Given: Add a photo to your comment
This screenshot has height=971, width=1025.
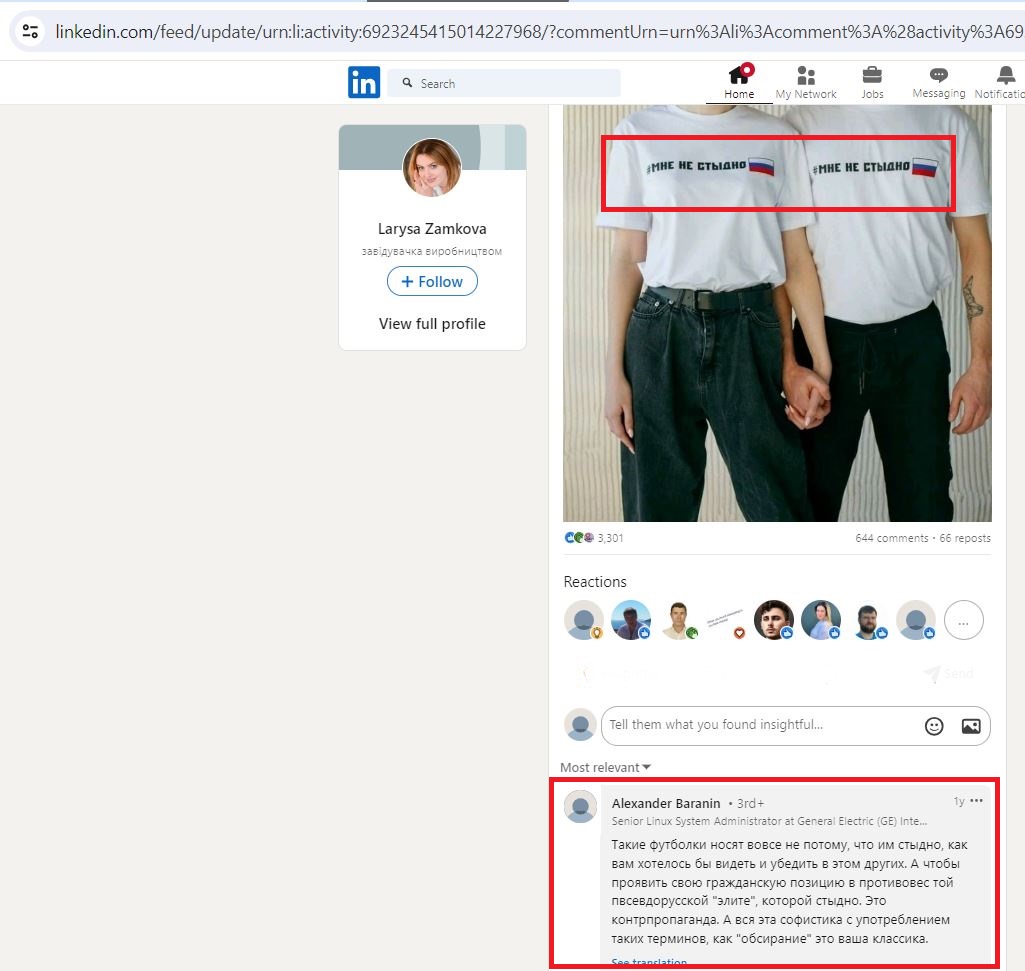Looking at the screenshot, I should coord(971,726).
